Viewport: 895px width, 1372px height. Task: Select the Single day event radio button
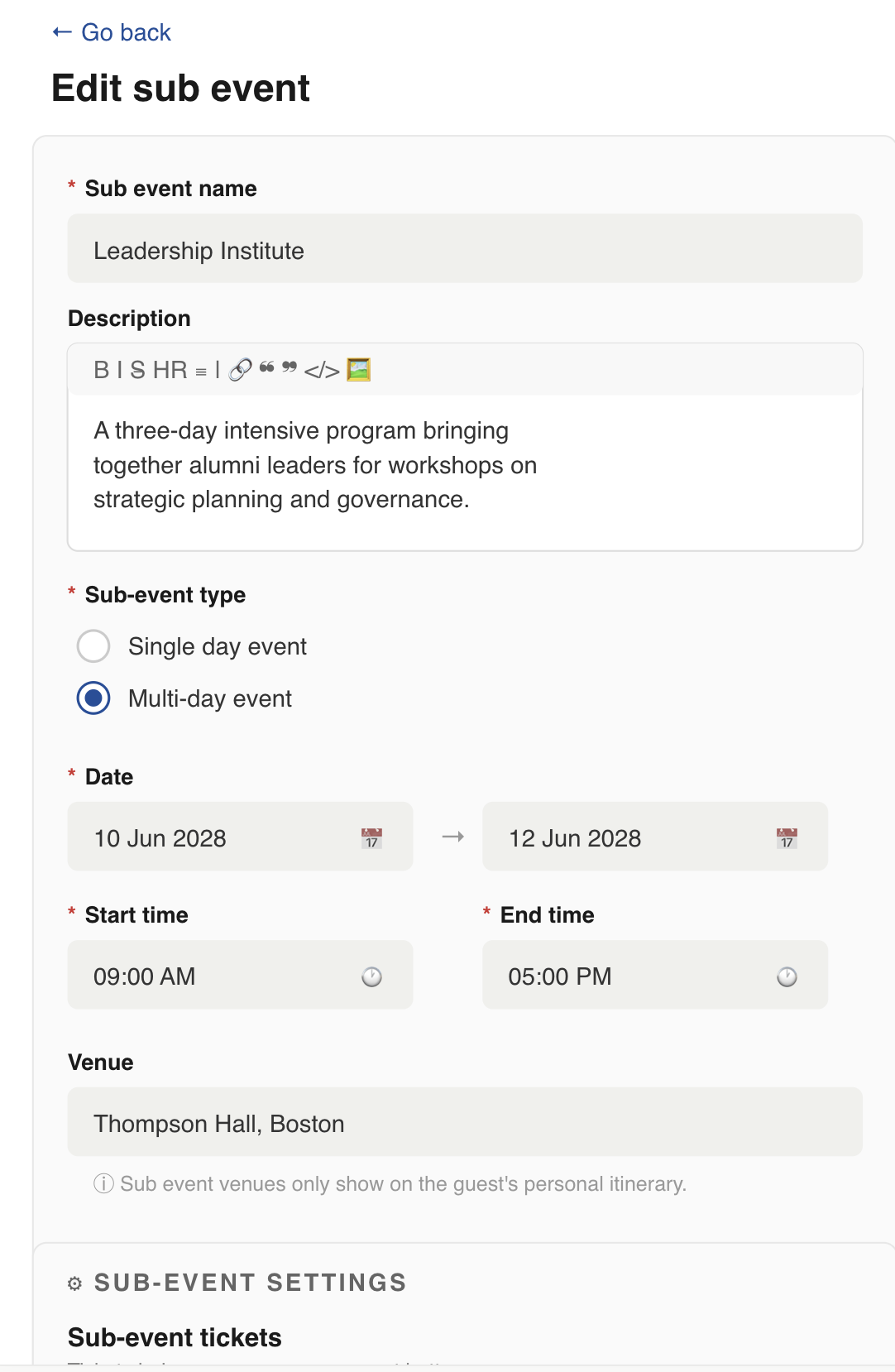(x=93, y=646)
